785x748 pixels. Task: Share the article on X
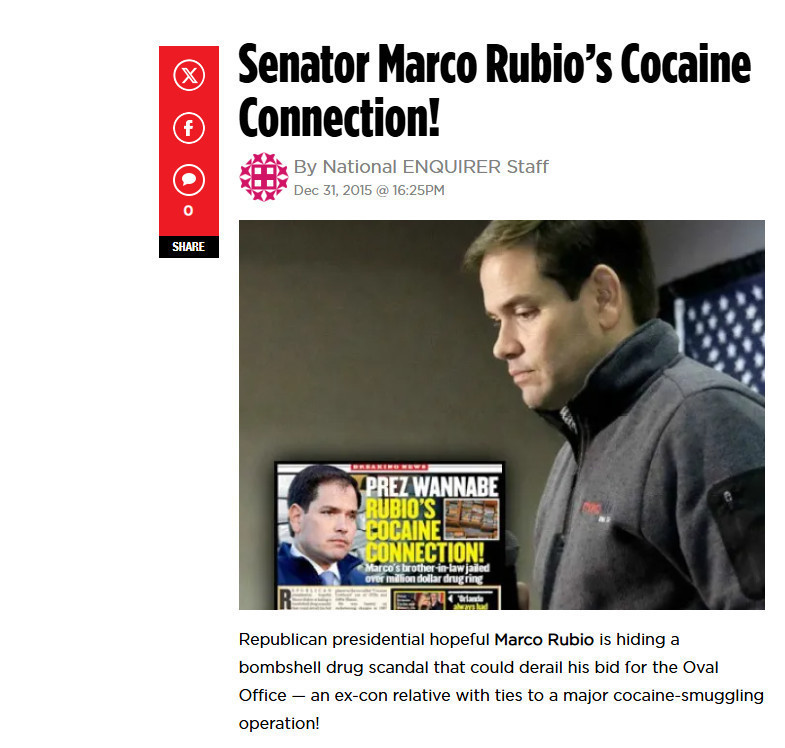tap(189, 75)
